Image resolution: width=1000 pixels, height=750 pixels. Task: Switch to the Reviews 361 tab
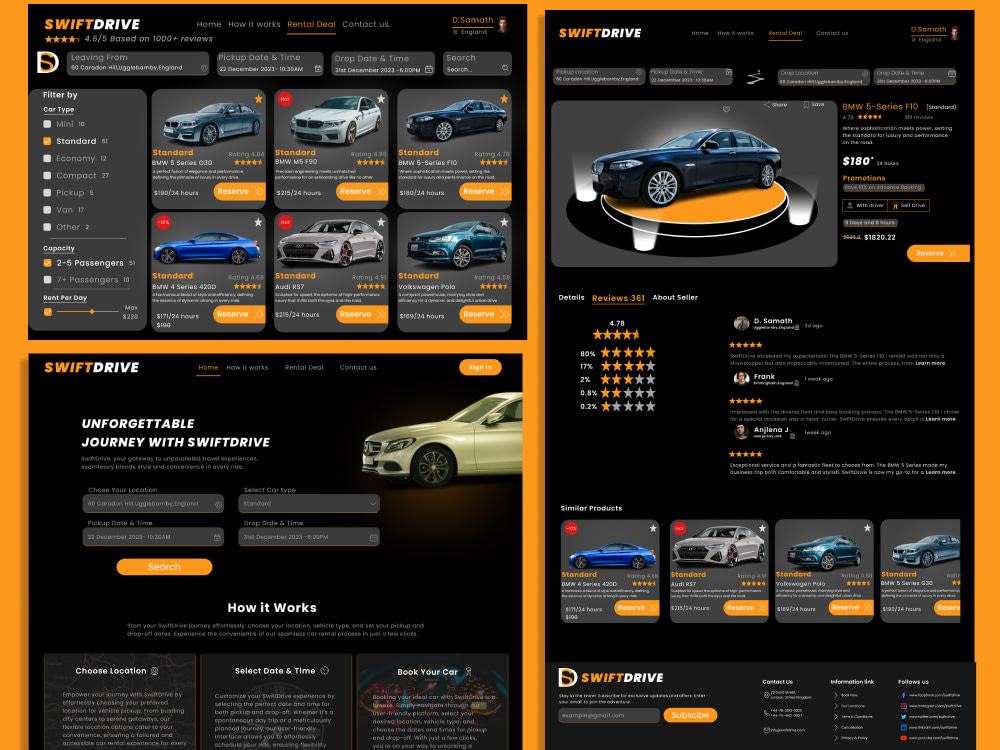(x=618, y=298)
